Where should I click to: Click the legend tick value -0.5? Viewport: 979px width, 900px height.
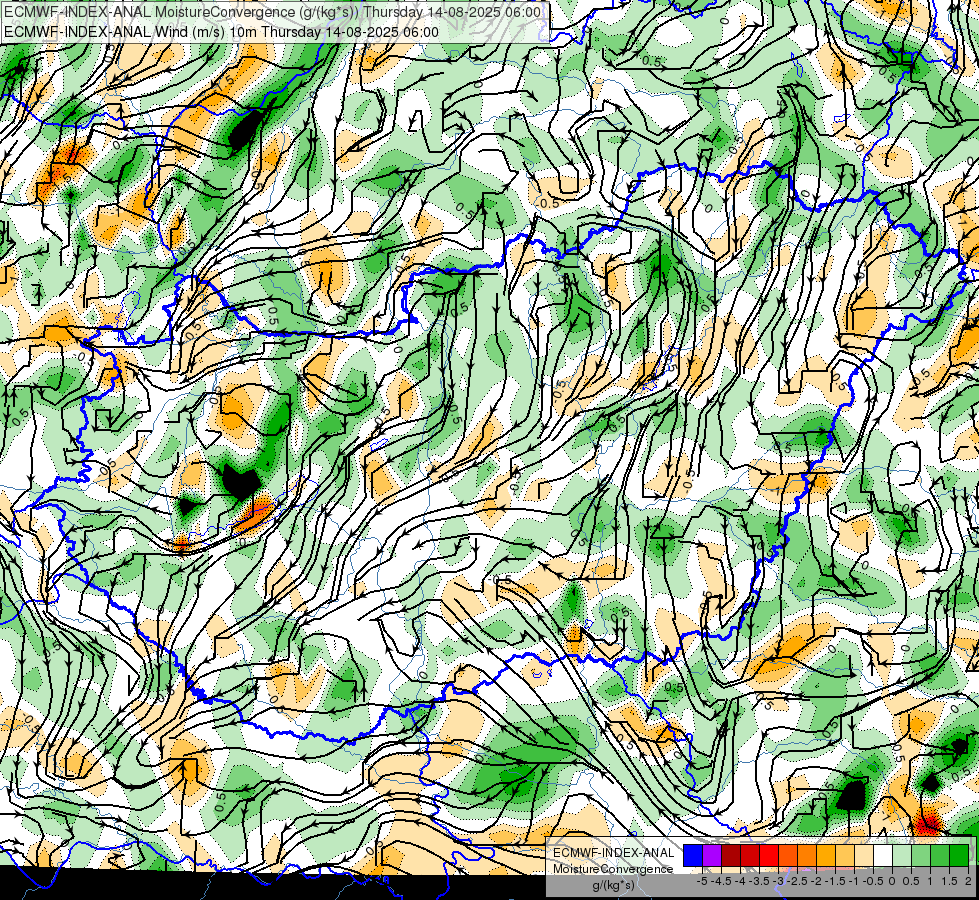tap(873, 881)
